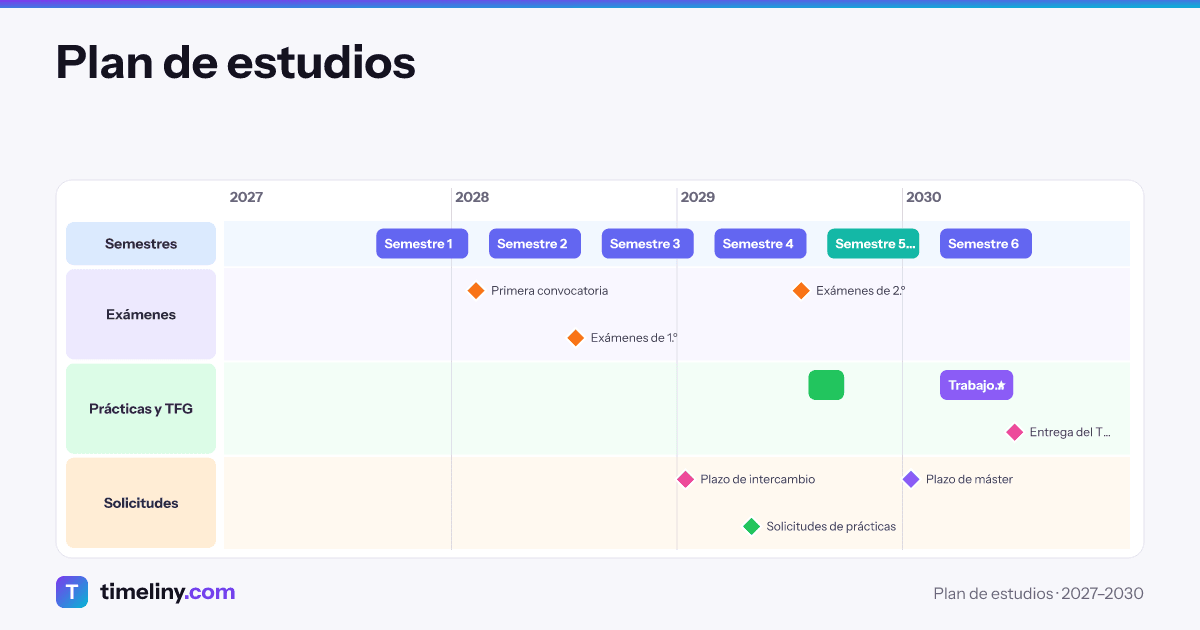
Task: Click the pink Entrega del T… diamond
Action: tap(1015, 432)
